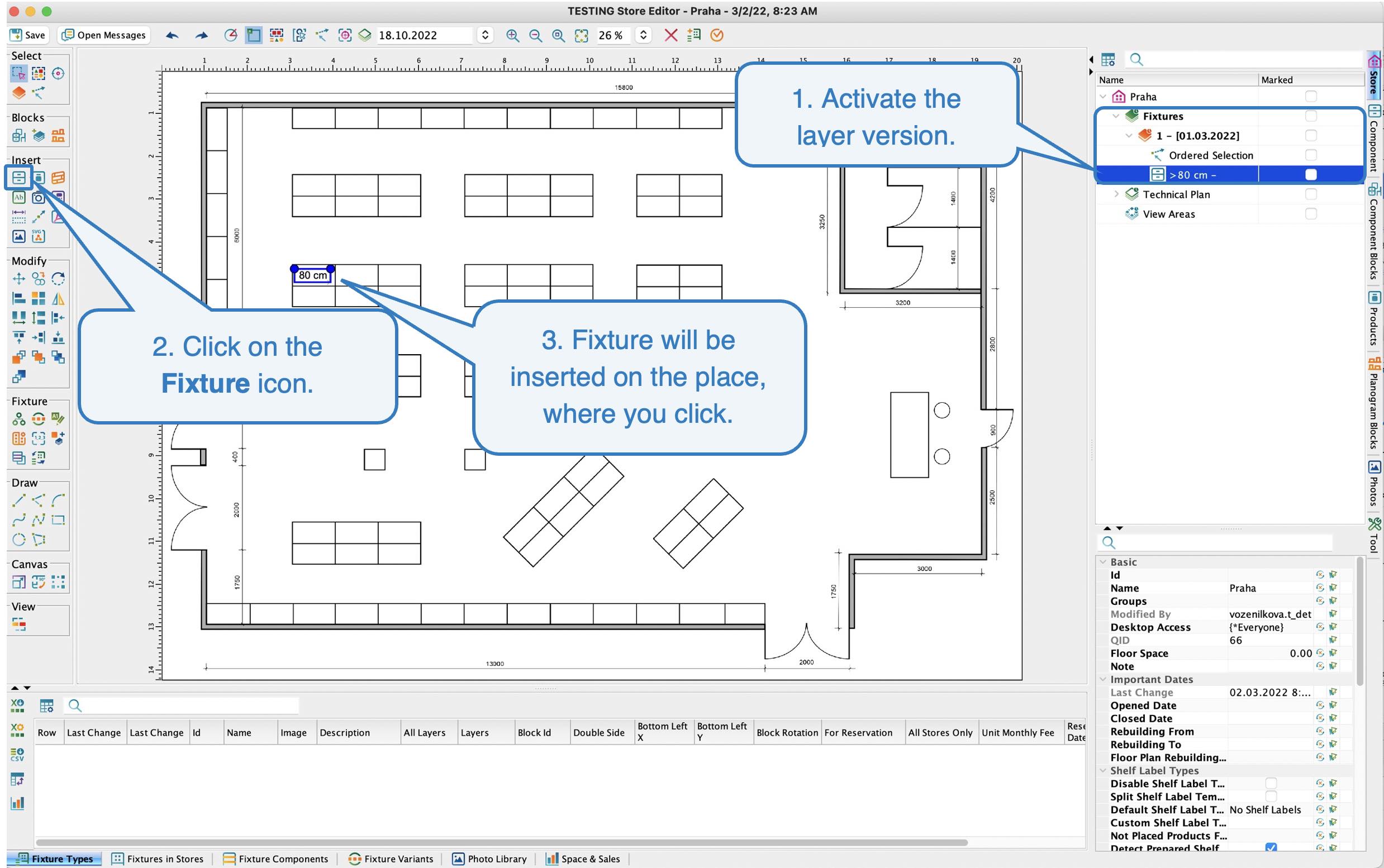Switch to the Fixture Components tab
Viewport: 1384px width, 868px height.
coord(275,859)
